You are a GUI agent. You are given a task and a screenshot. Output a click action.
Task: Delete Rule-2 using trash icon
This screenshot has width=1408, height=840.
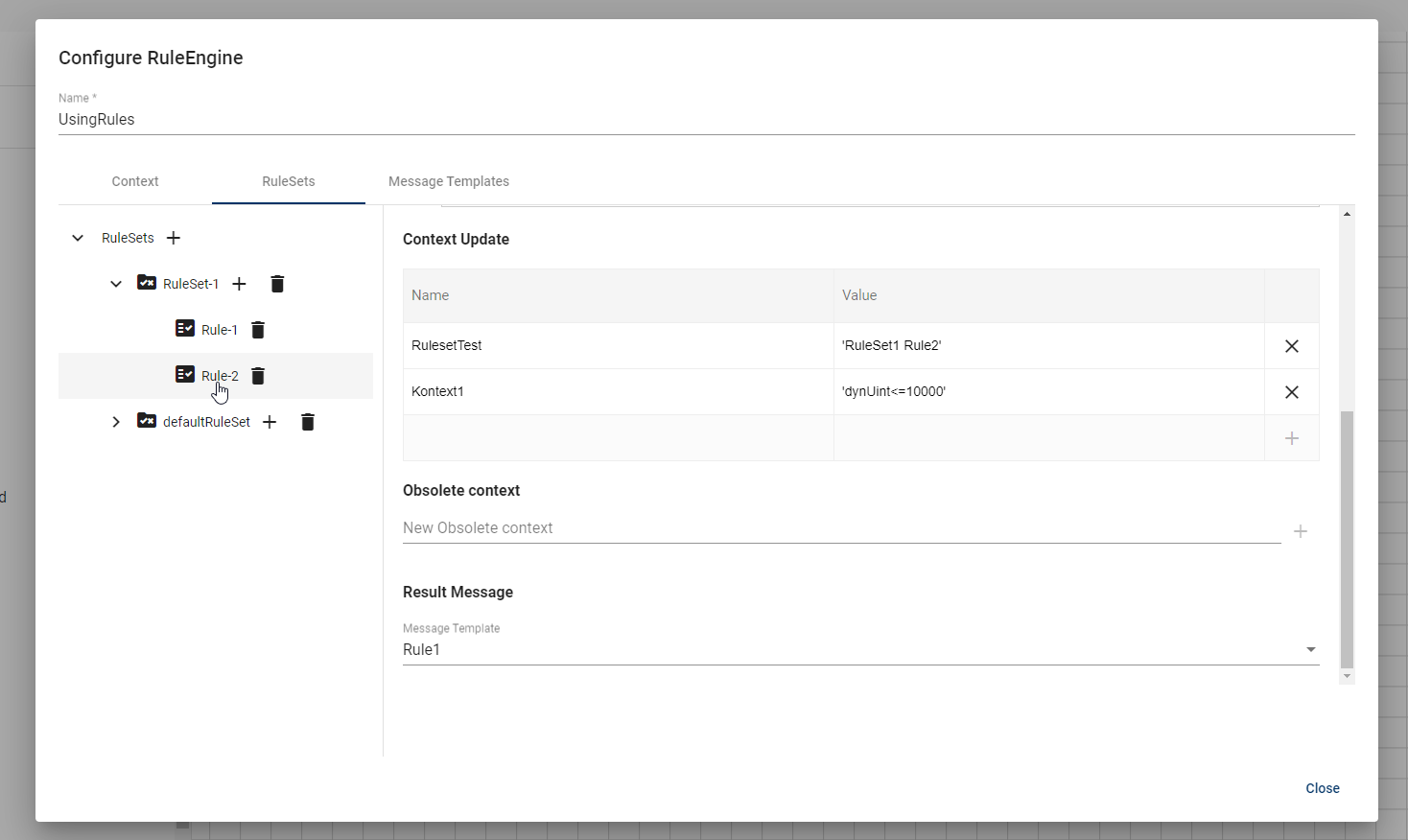pyautogui.click(x=258, y=376)
